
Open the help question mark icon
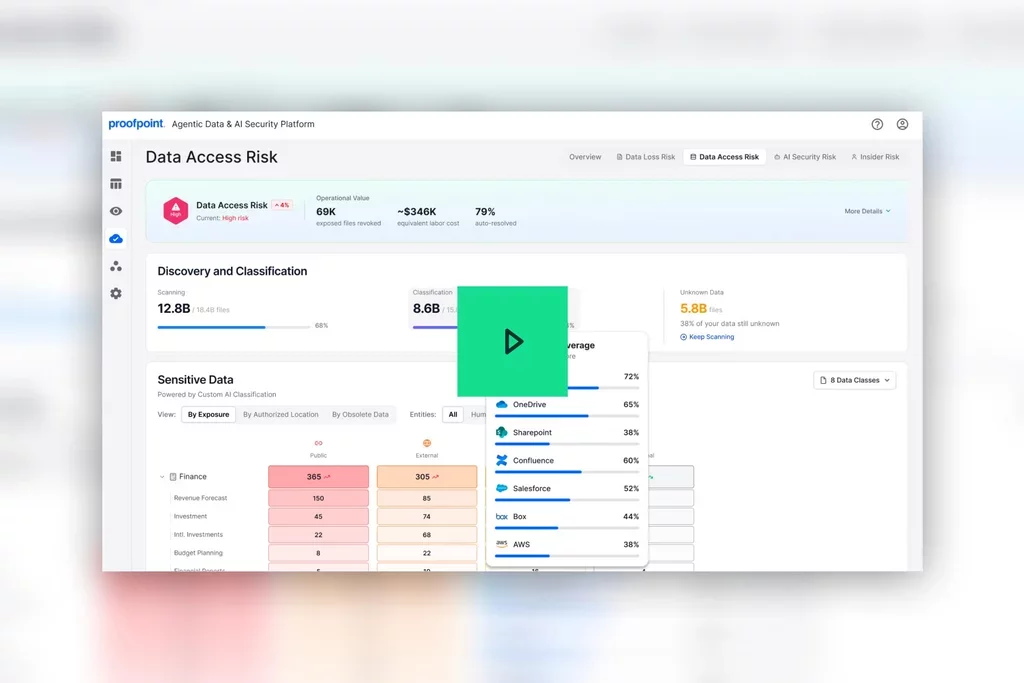coord(877,124)
